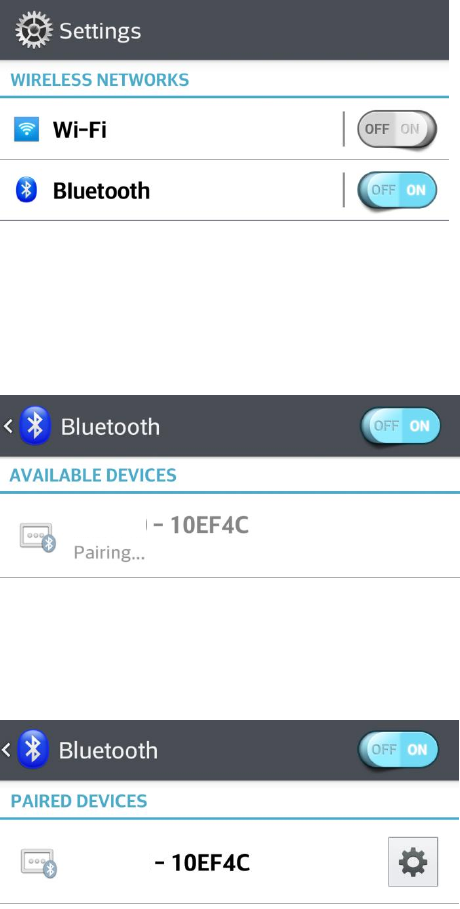Click the Settings title text
This screenshot has width=460, height=909.
click(x=100, y=31)
